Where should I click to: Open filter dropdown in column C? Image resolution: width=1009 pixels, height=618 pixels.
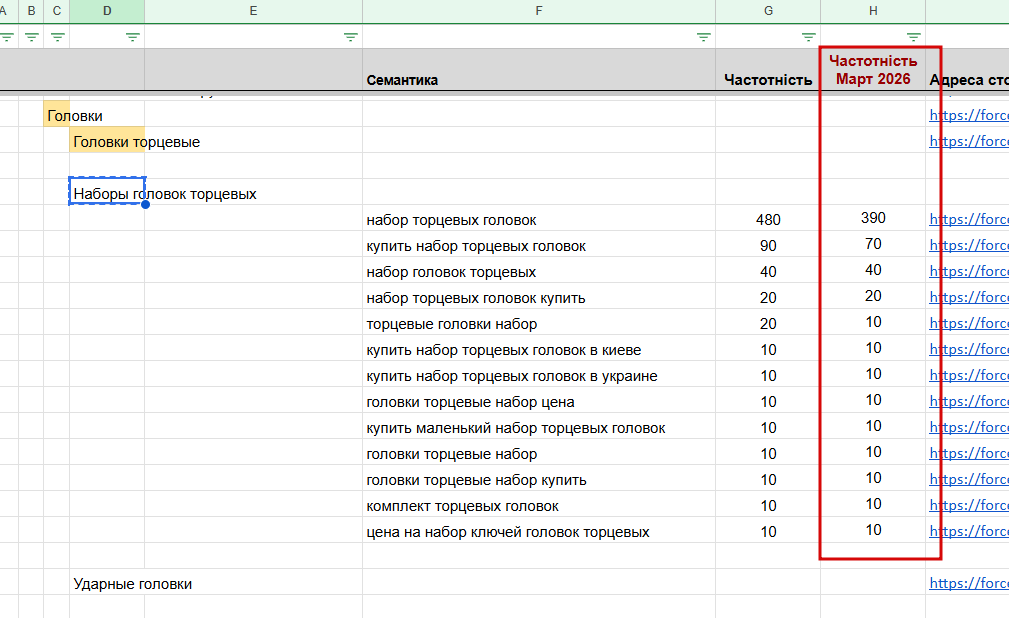click(57, 37)
